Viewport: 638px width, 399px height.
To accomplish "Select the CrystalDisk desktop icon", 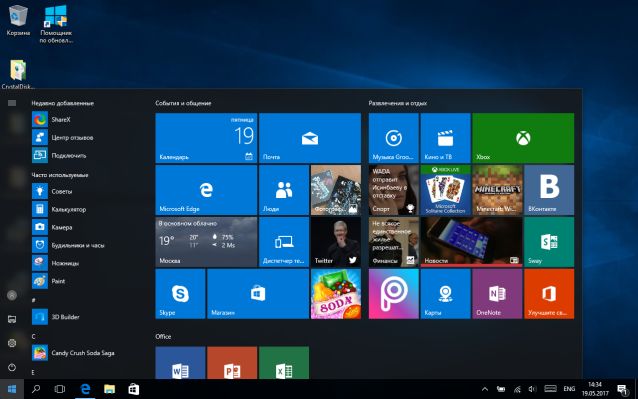I will (18, 74).
